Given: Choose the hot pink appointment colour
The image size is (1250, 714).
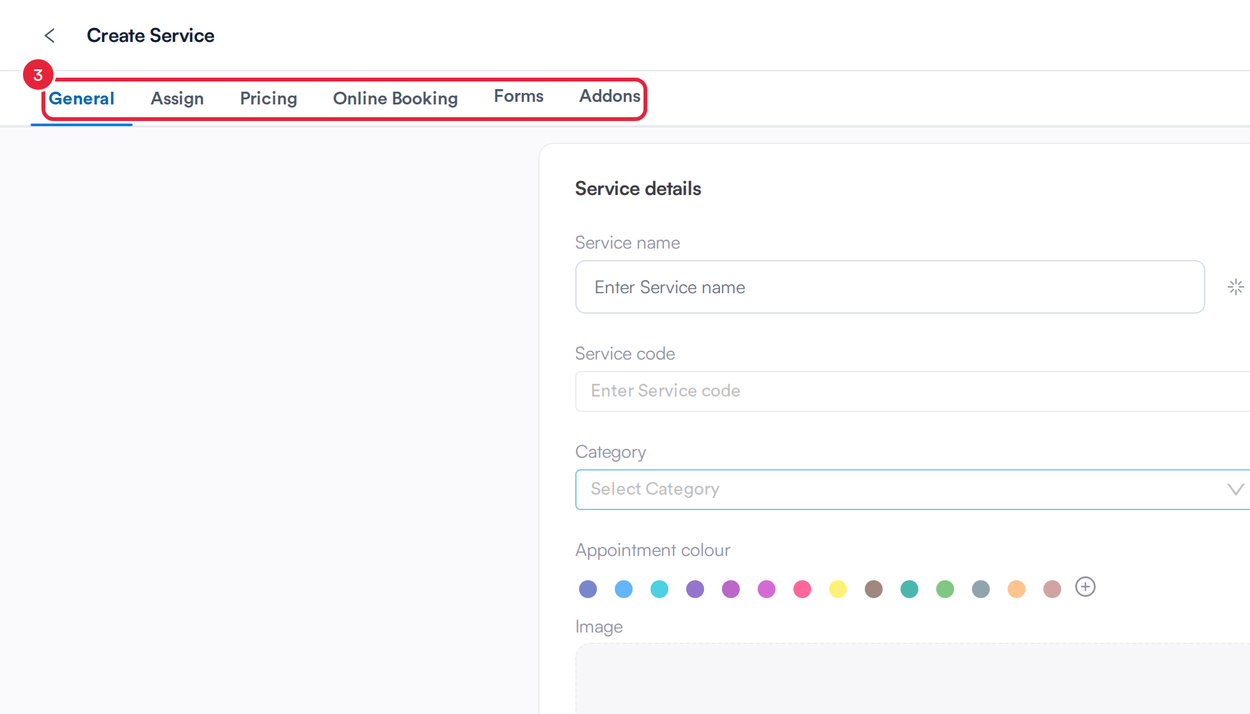Looking at the screenshot, I should 802,589.
